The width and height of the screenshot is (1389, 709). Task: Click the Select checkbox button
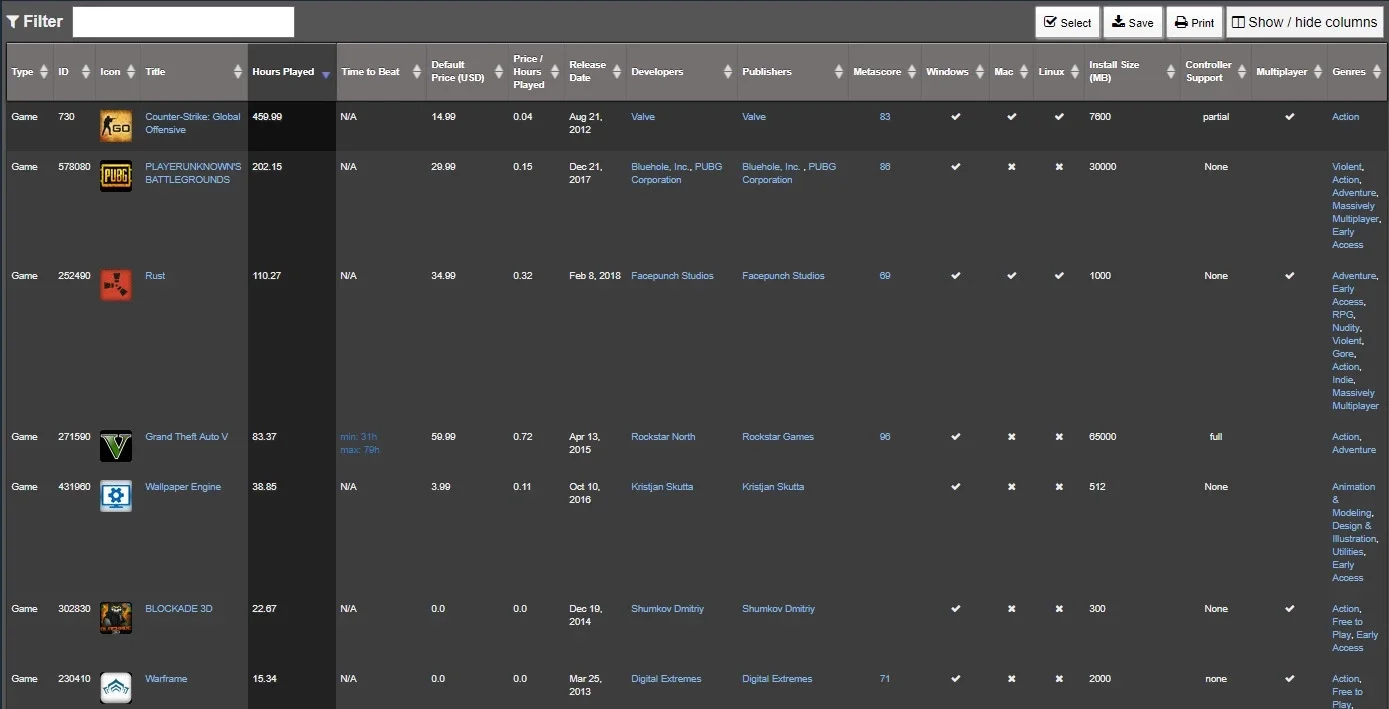tap(1067, 22)
